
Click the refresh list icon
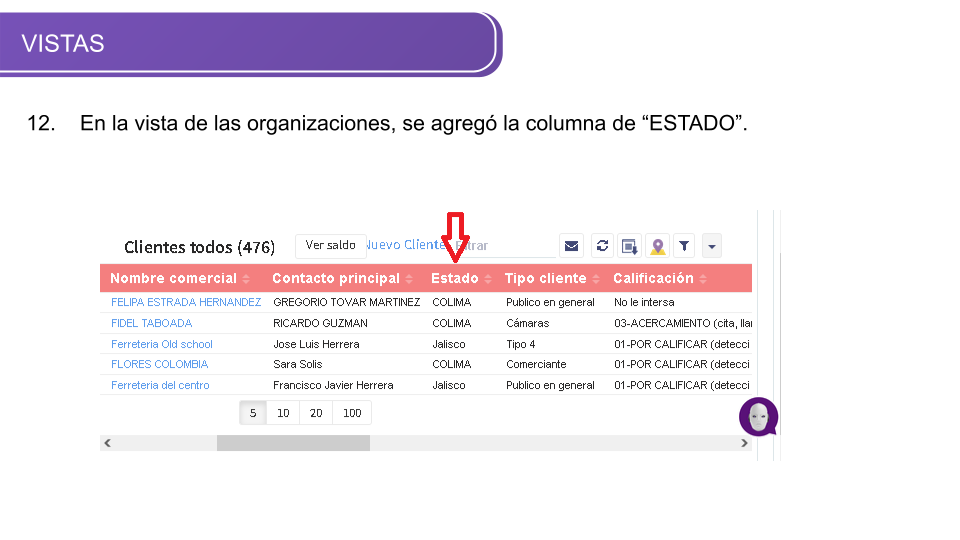click(602, 246)
